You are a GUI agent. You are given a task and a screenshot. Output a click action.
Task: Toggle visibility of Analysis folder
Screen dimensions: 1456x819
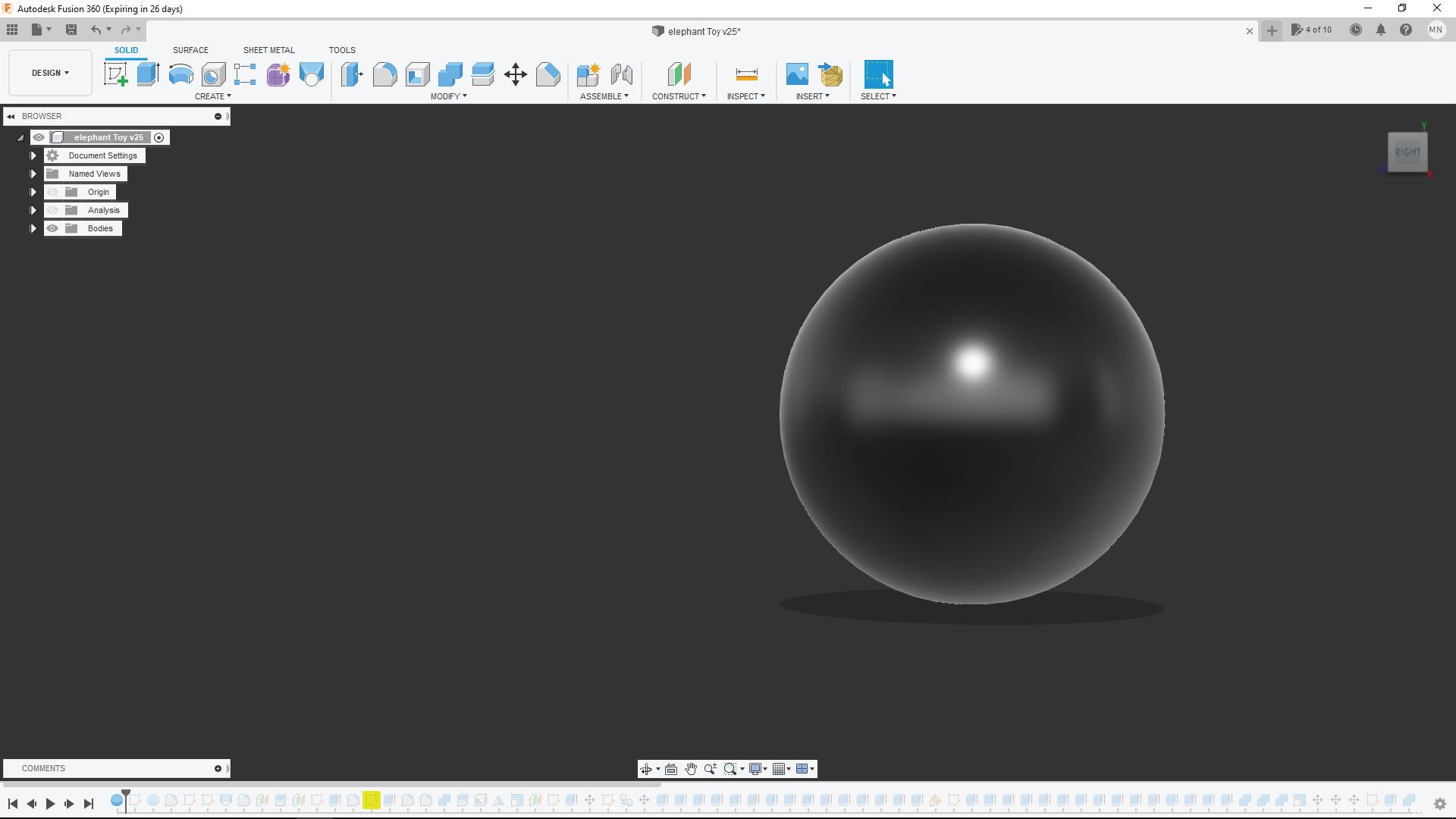[52, 210]
